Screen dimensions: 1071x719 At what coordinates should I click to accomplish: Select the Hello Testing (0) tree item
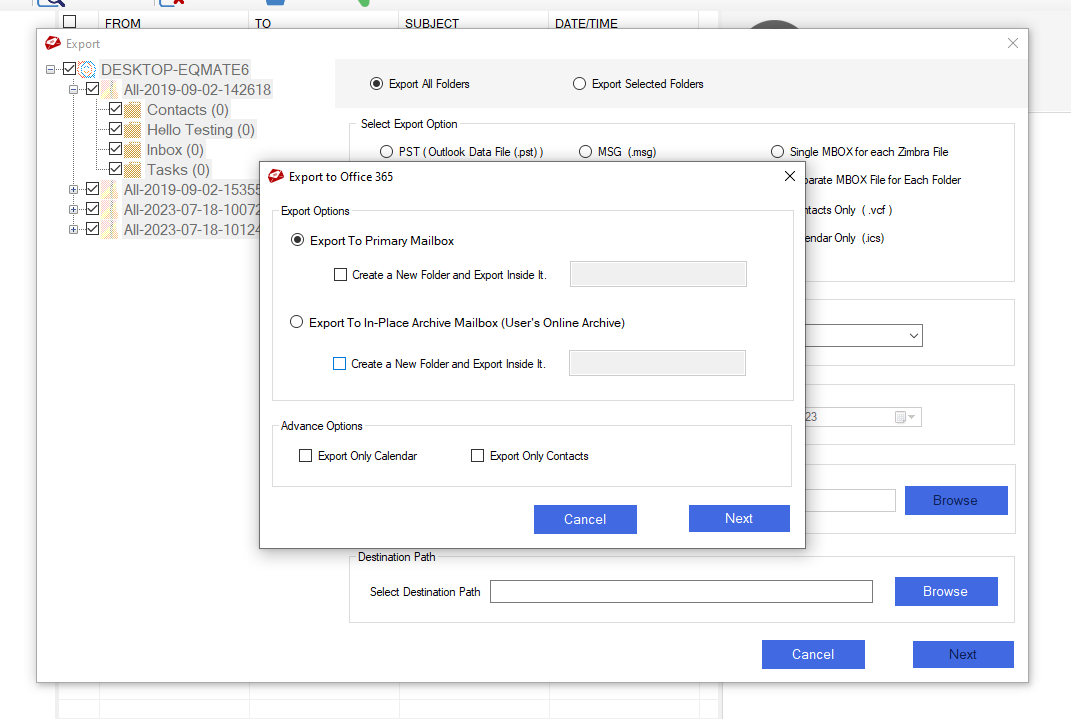[x=201, y=130]
